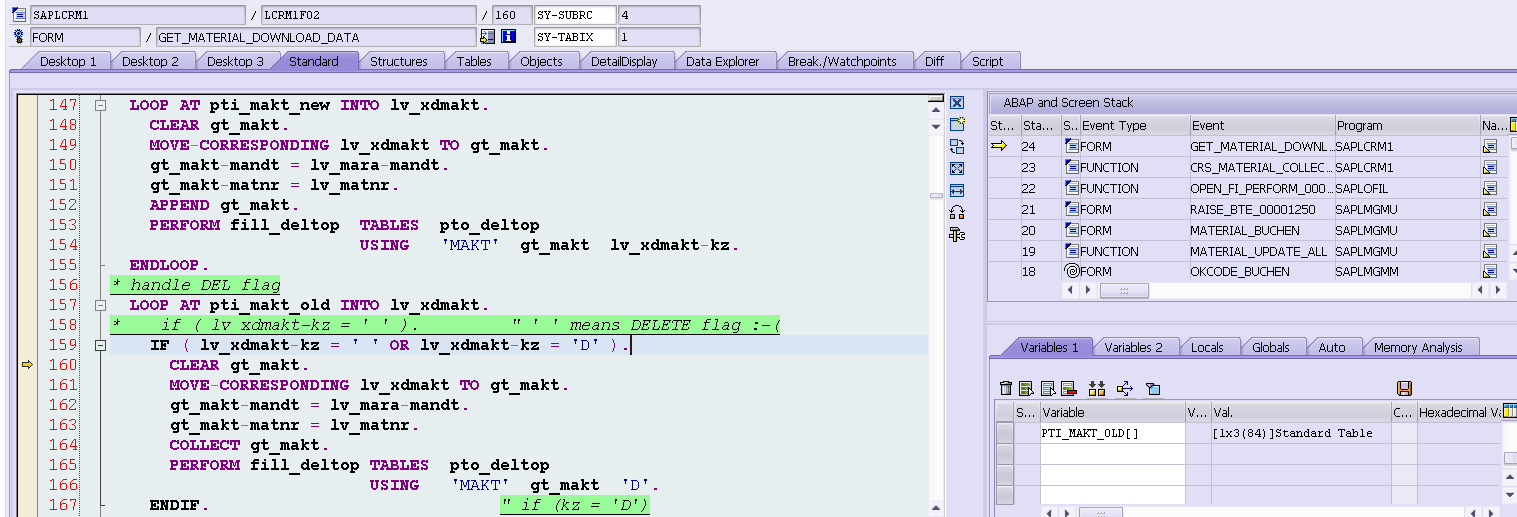This screenshot has height=517, width=1517.
Task: Close the source code tool with X icon
Action: point(956,103)
